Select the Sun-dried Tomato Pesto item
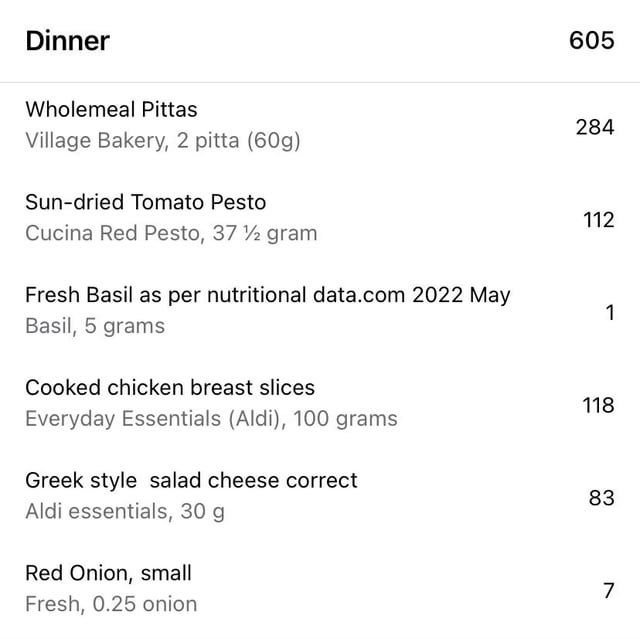 point(320,217)
